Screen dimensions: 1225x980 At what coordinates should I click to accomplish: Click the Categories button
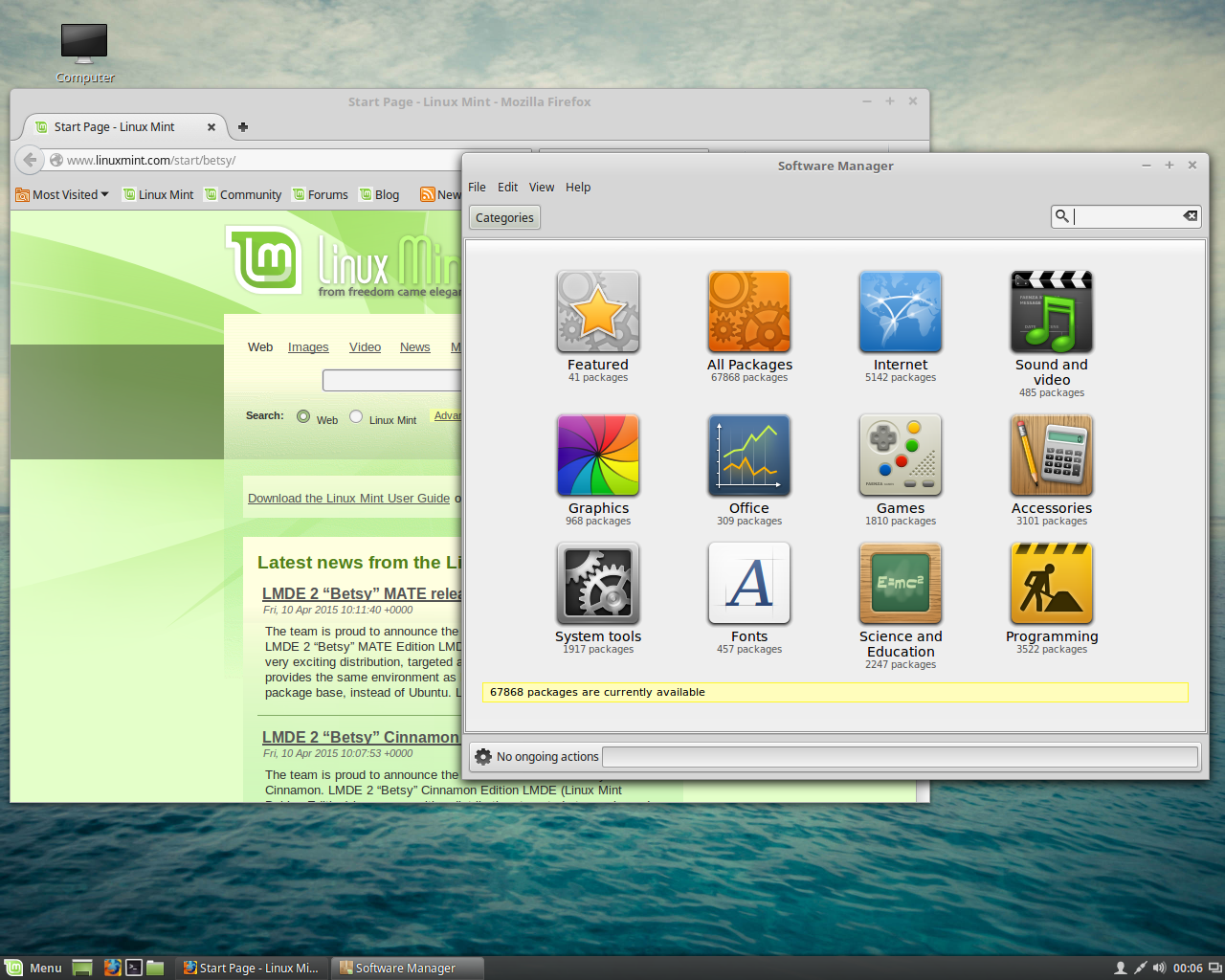click(x=504, y=217)
